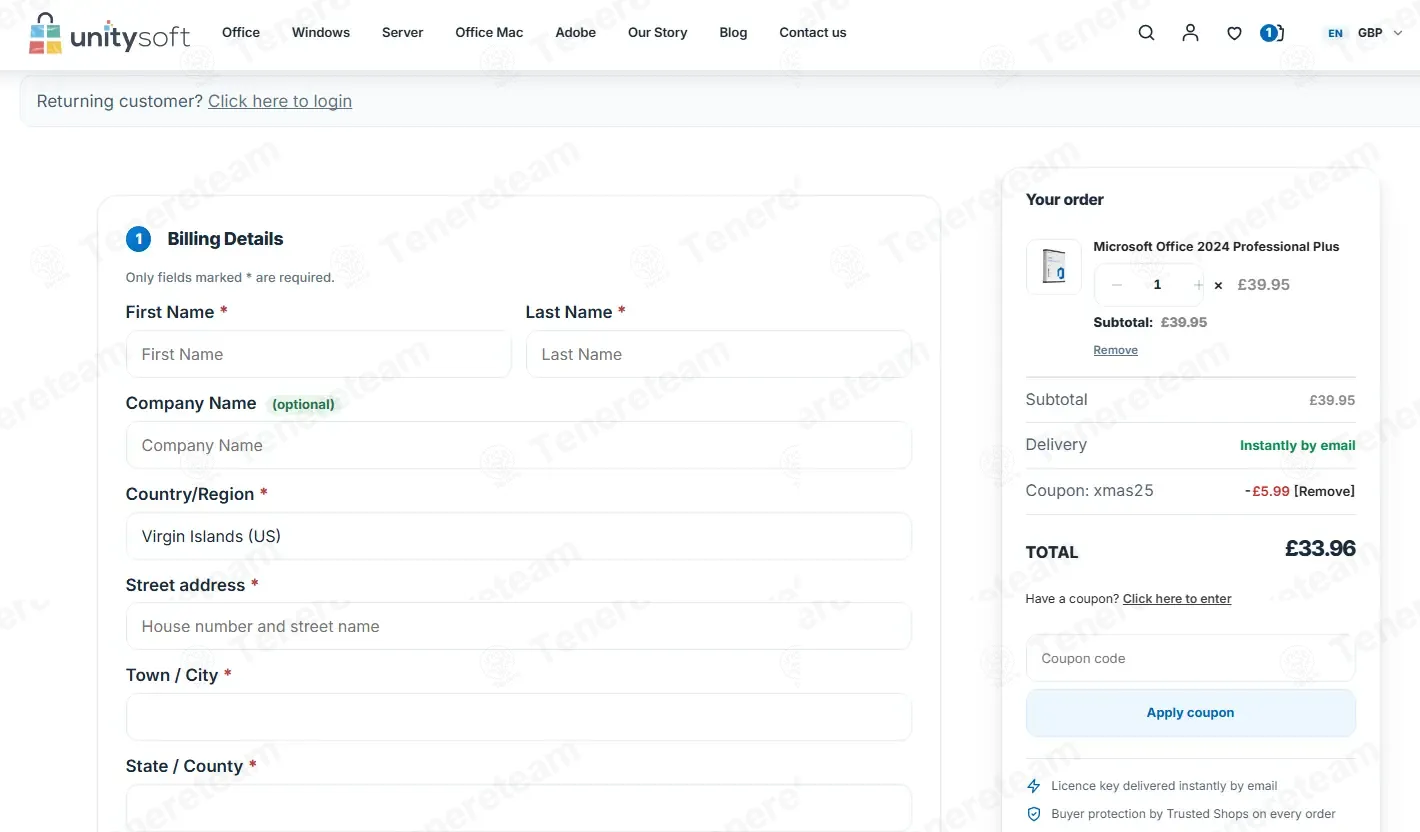Open the site search icon
Viewport: 1420px width, 832px height.
tap(1146, 33)
